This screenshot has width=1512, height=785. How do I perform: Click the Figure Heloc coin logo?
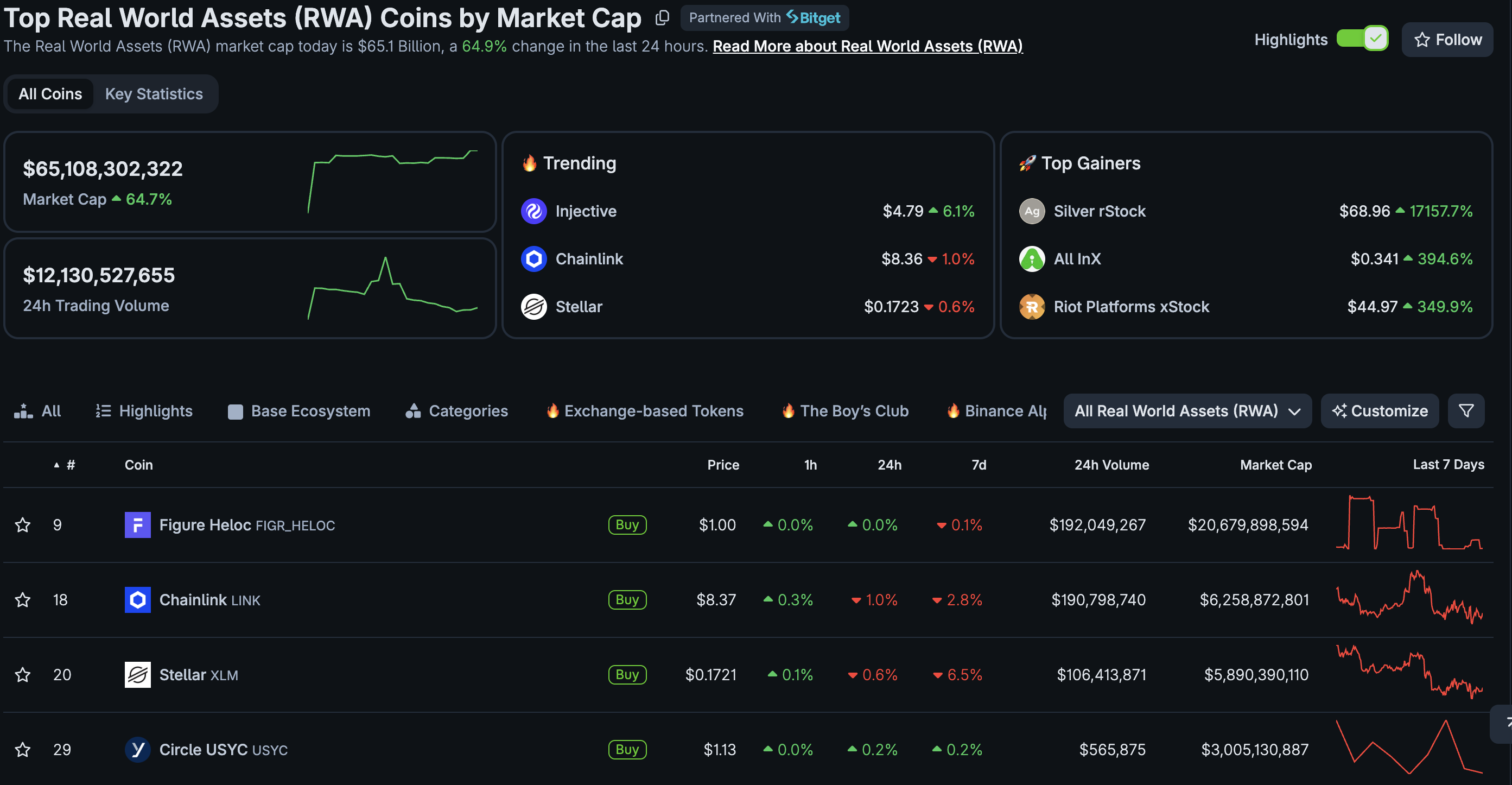(x=137, y=525)
